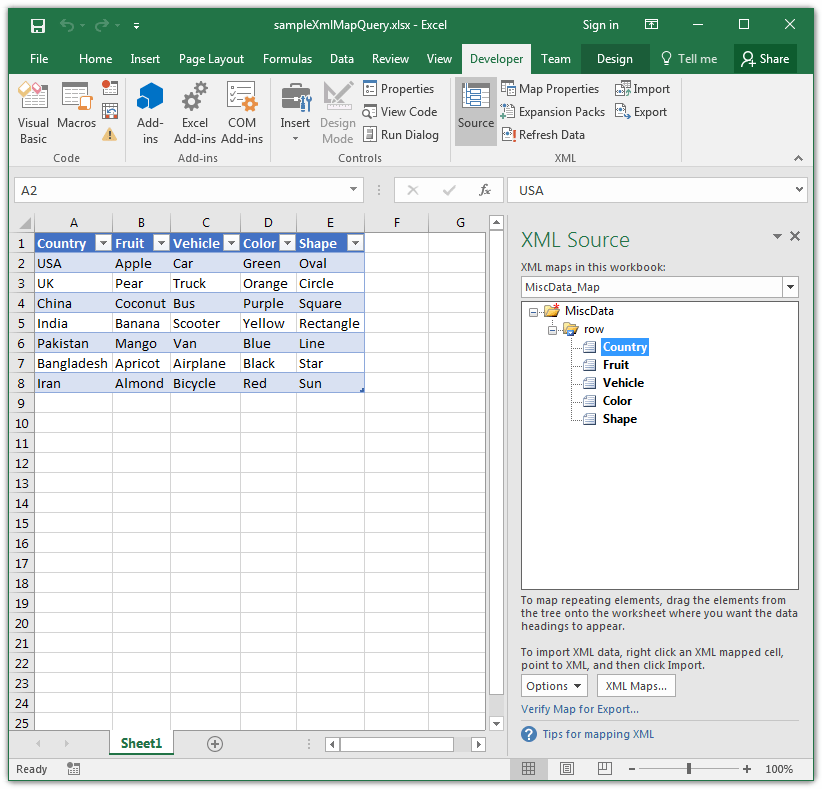Open the XML maps dropdown

pos(790,286)
